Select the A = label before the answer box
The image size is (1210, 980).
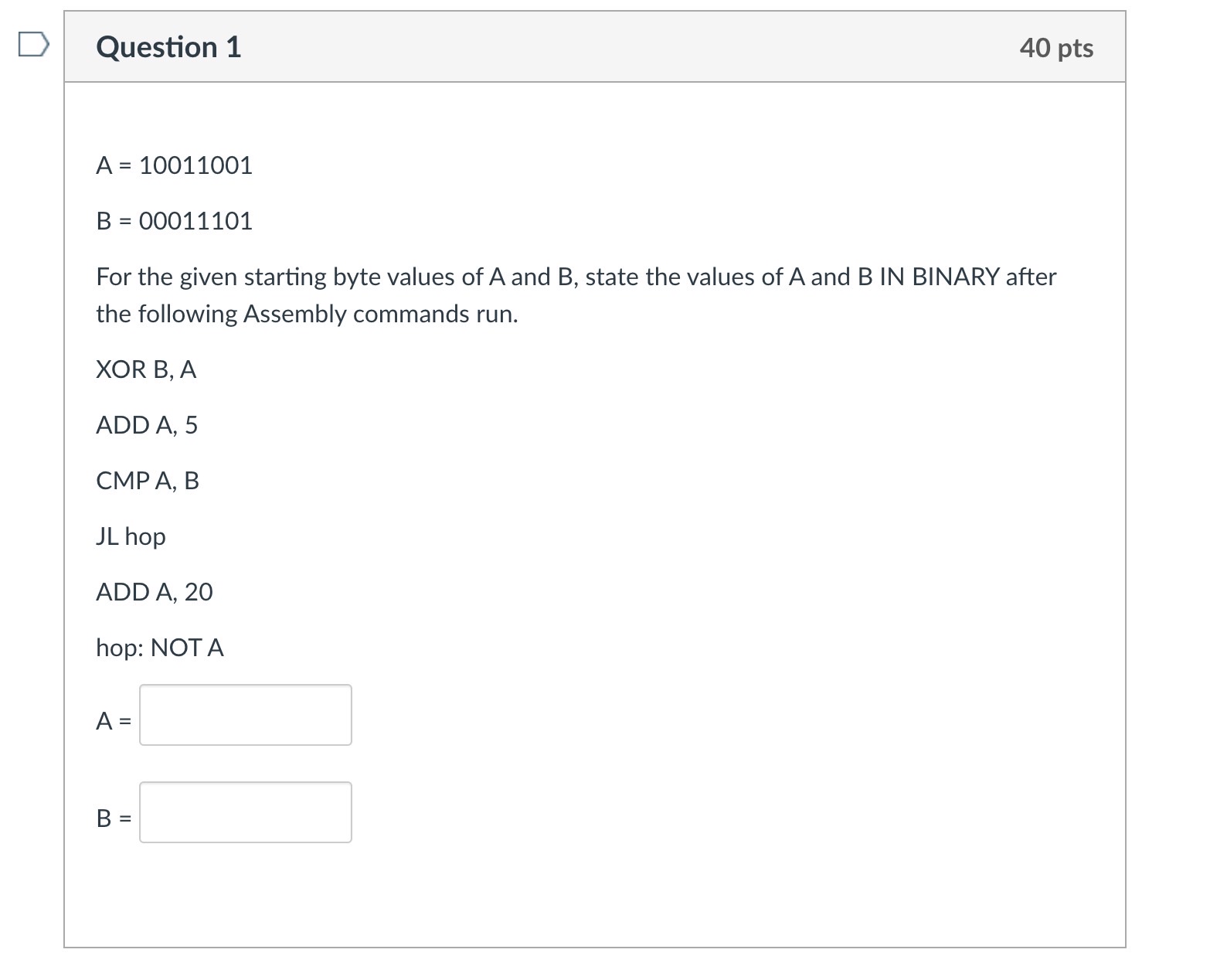[113, 720]
